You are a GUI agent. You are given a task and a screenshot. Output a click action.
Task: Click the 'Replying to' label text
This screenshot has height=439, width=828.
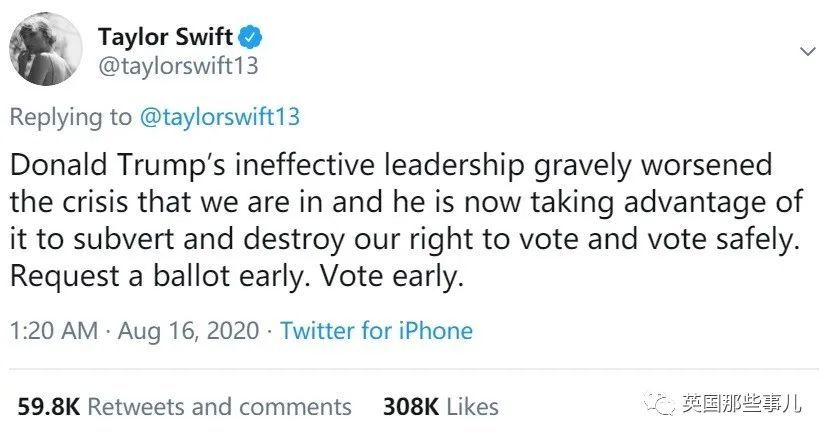point(69,117)
